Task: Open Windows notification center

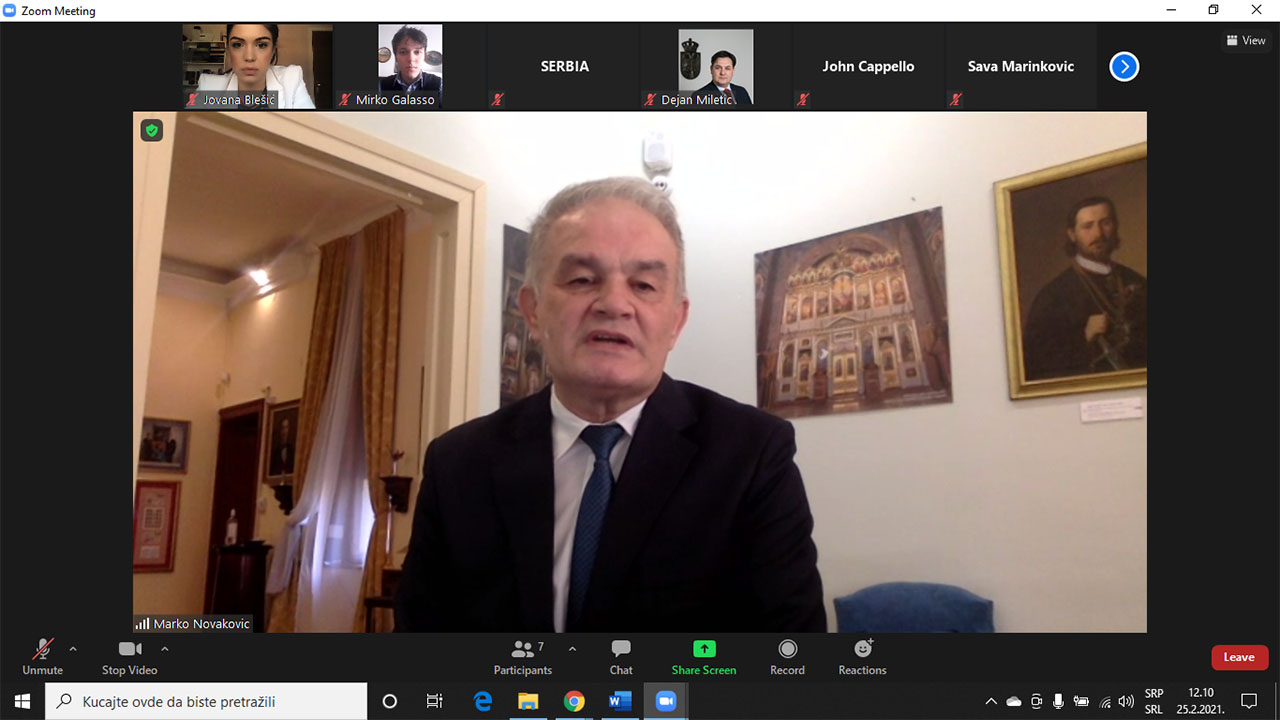Action: pyautogui.click(x=1249, y=701)
